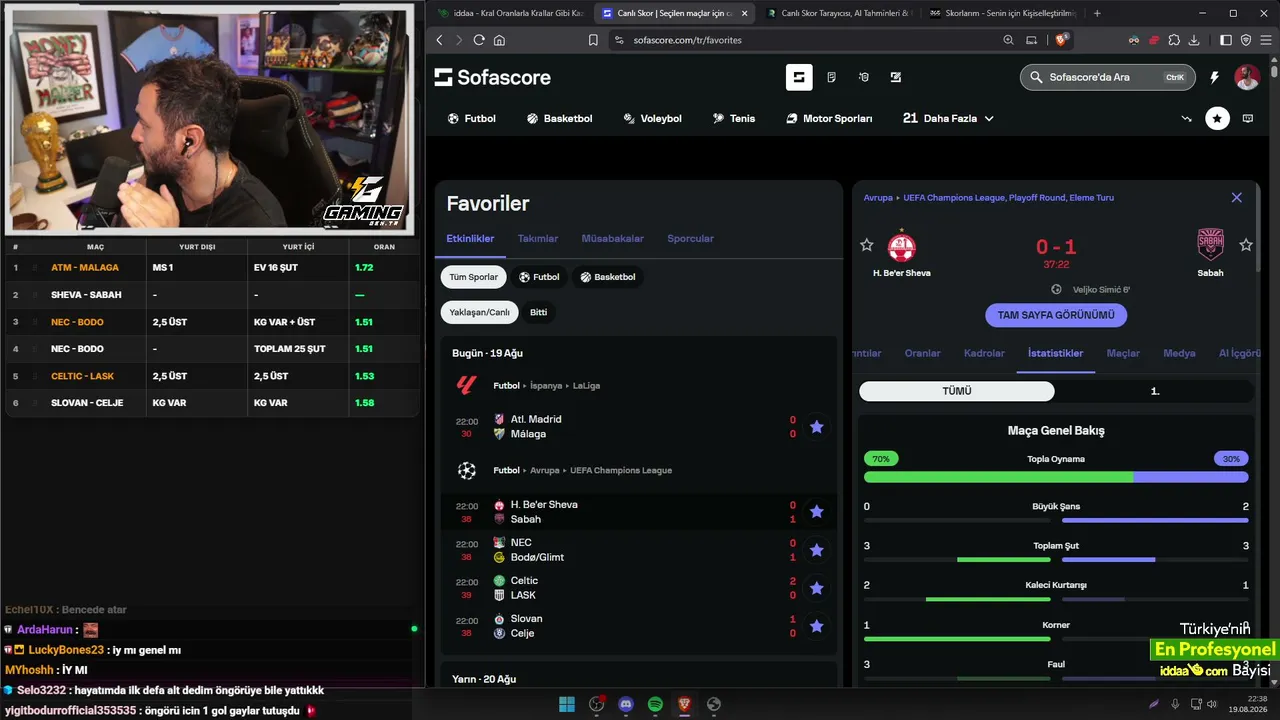Click the TAM SAYFA GÖRÜNÜMÜ button
The image size is (1280, 720).
point(1056,315)
